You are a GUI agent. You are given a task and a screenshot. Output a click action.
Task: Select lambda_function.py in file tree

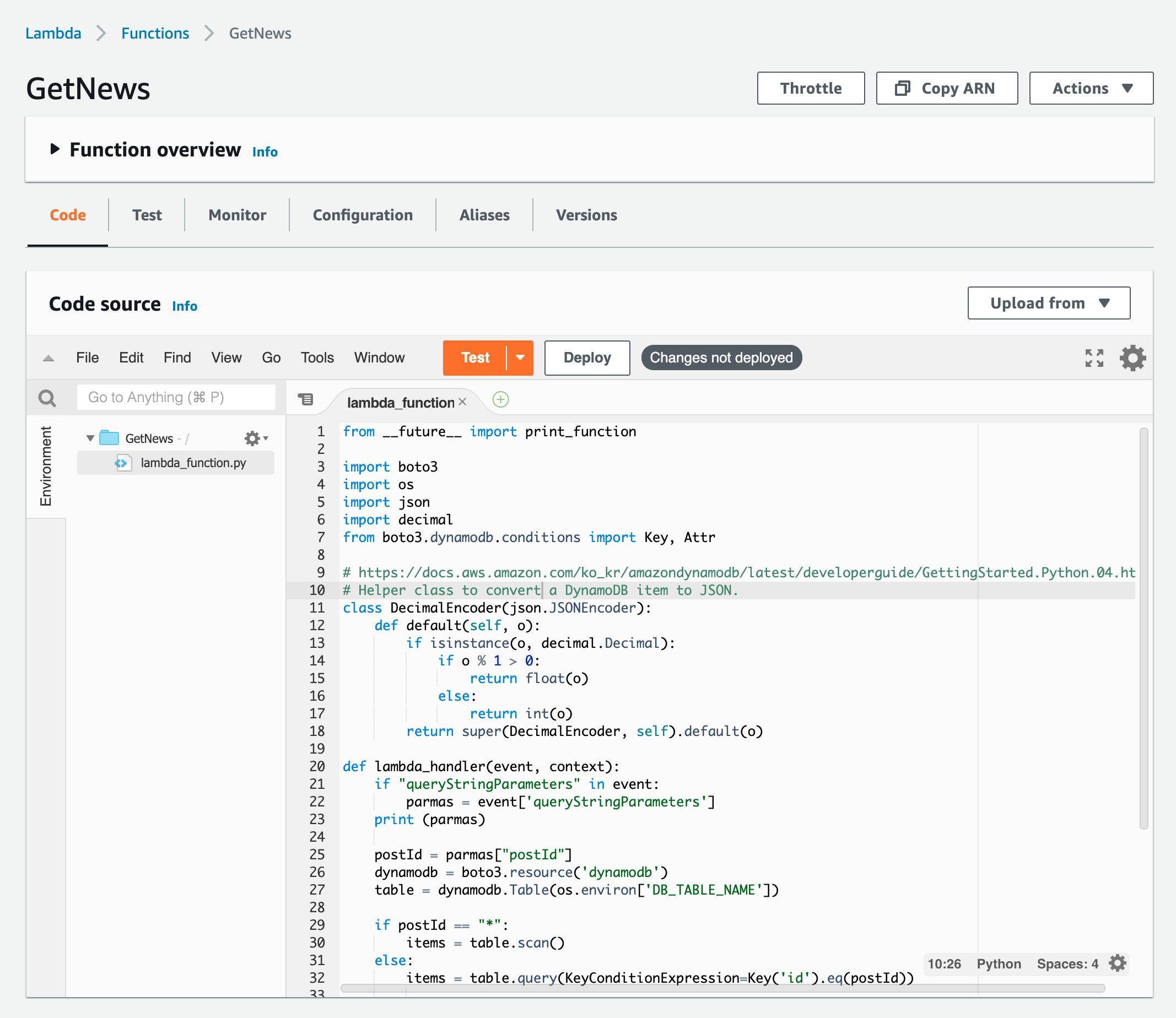click(x=176, y=463)
